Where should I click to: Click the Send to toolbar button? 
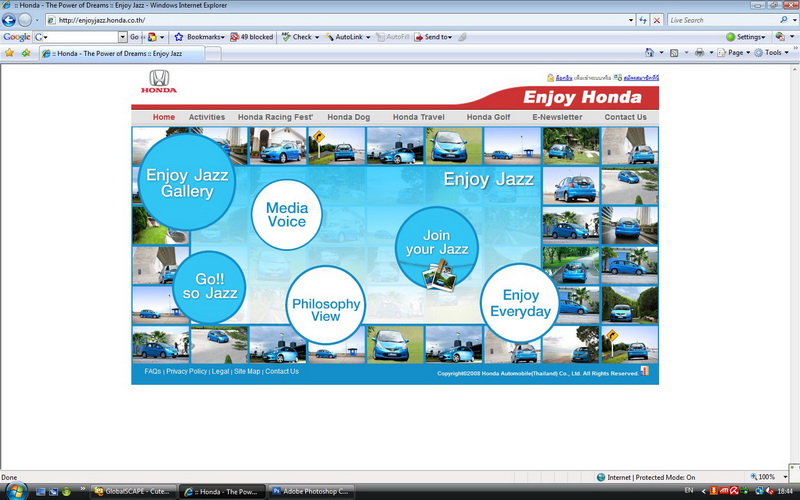click(x=433, y=37)
